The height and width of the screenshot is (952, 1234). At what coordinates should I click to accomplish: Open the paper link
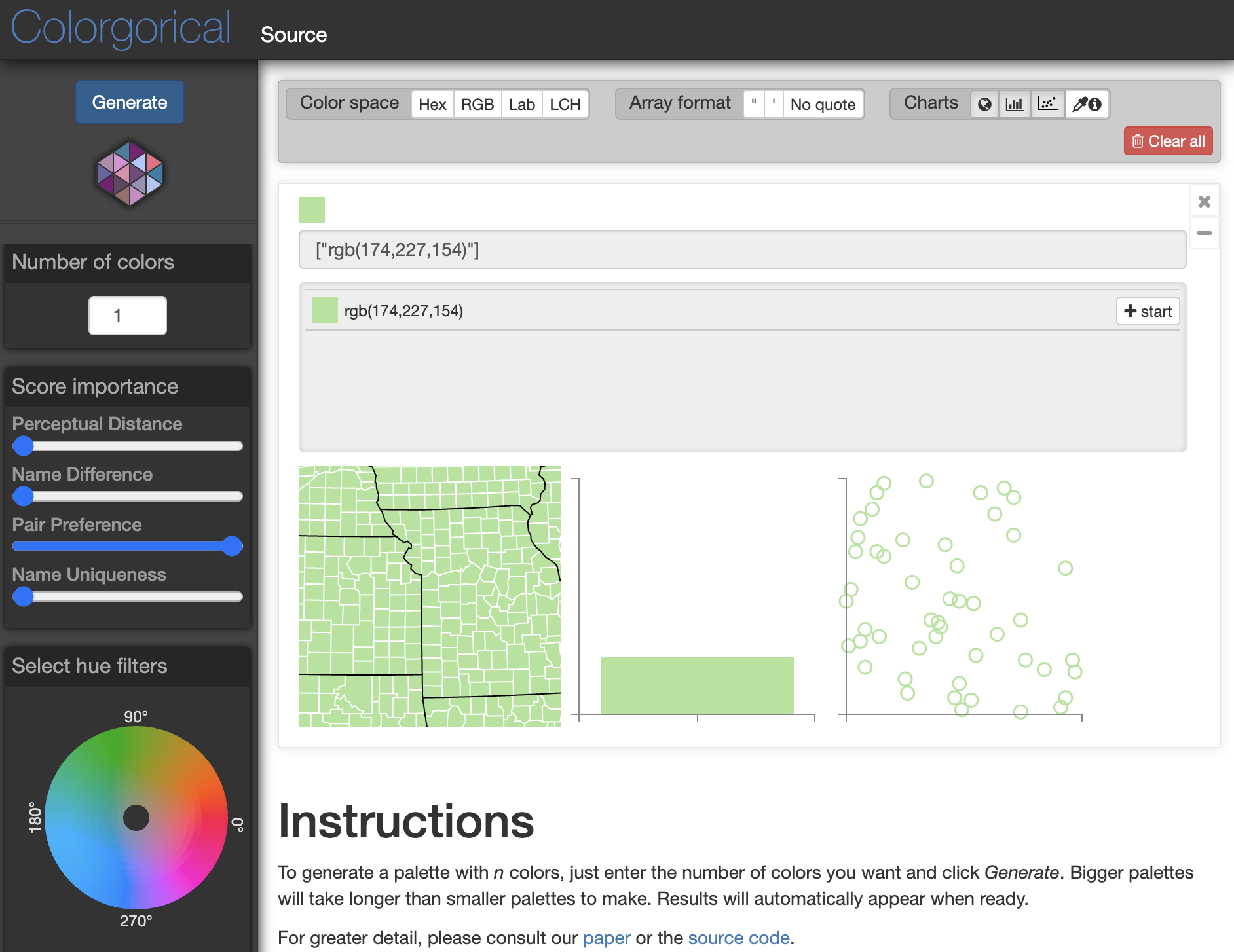(x=607, y=938)
